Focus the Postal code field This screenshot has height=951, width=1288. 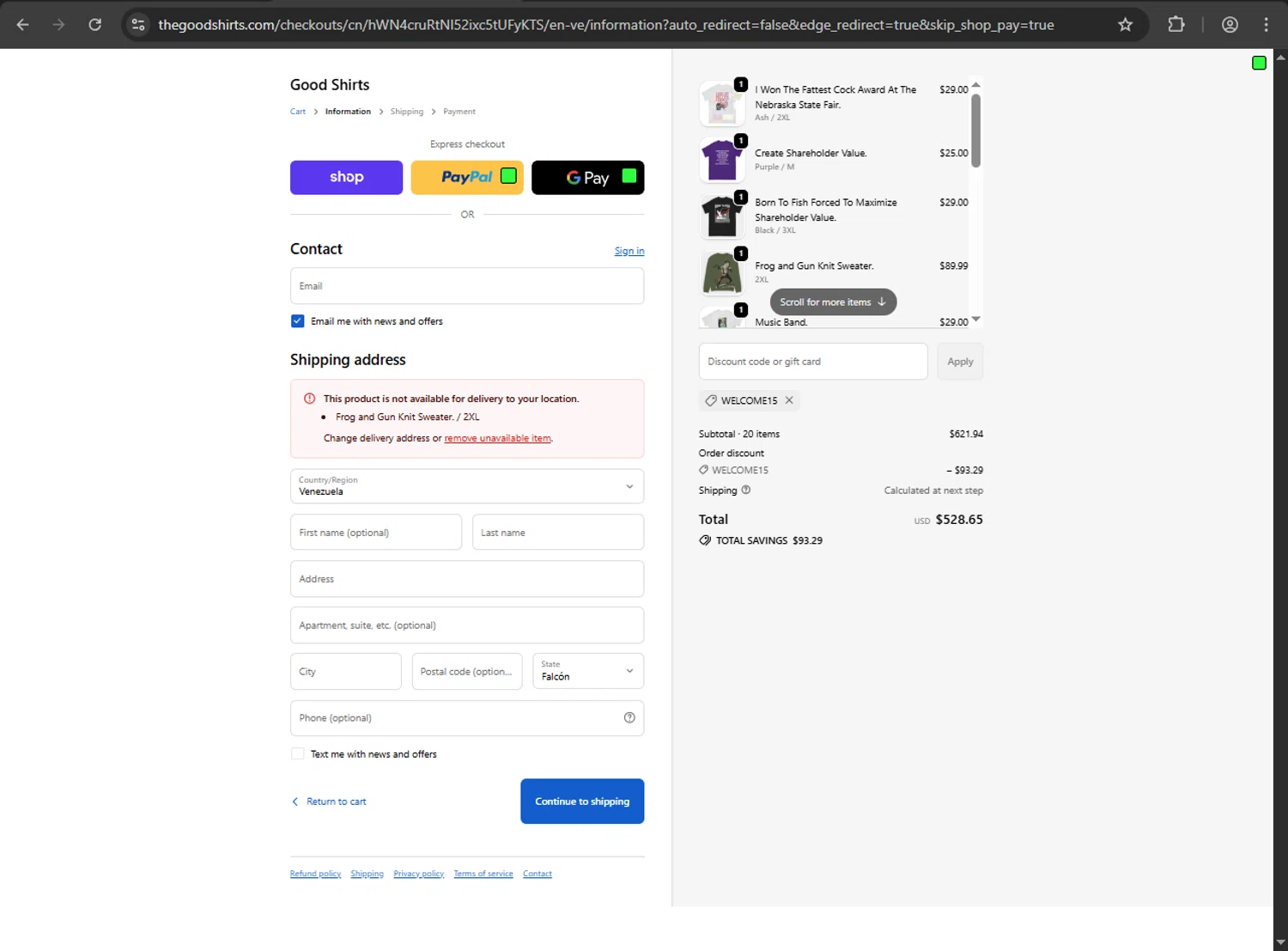[467, 672]
